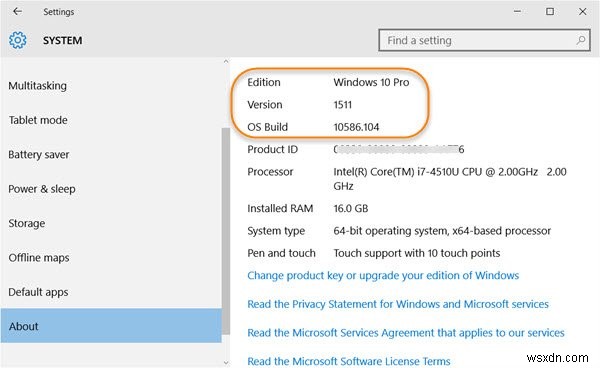Maximize the Settings window
This screenshot has height=368, width=600.
[550, 11]
